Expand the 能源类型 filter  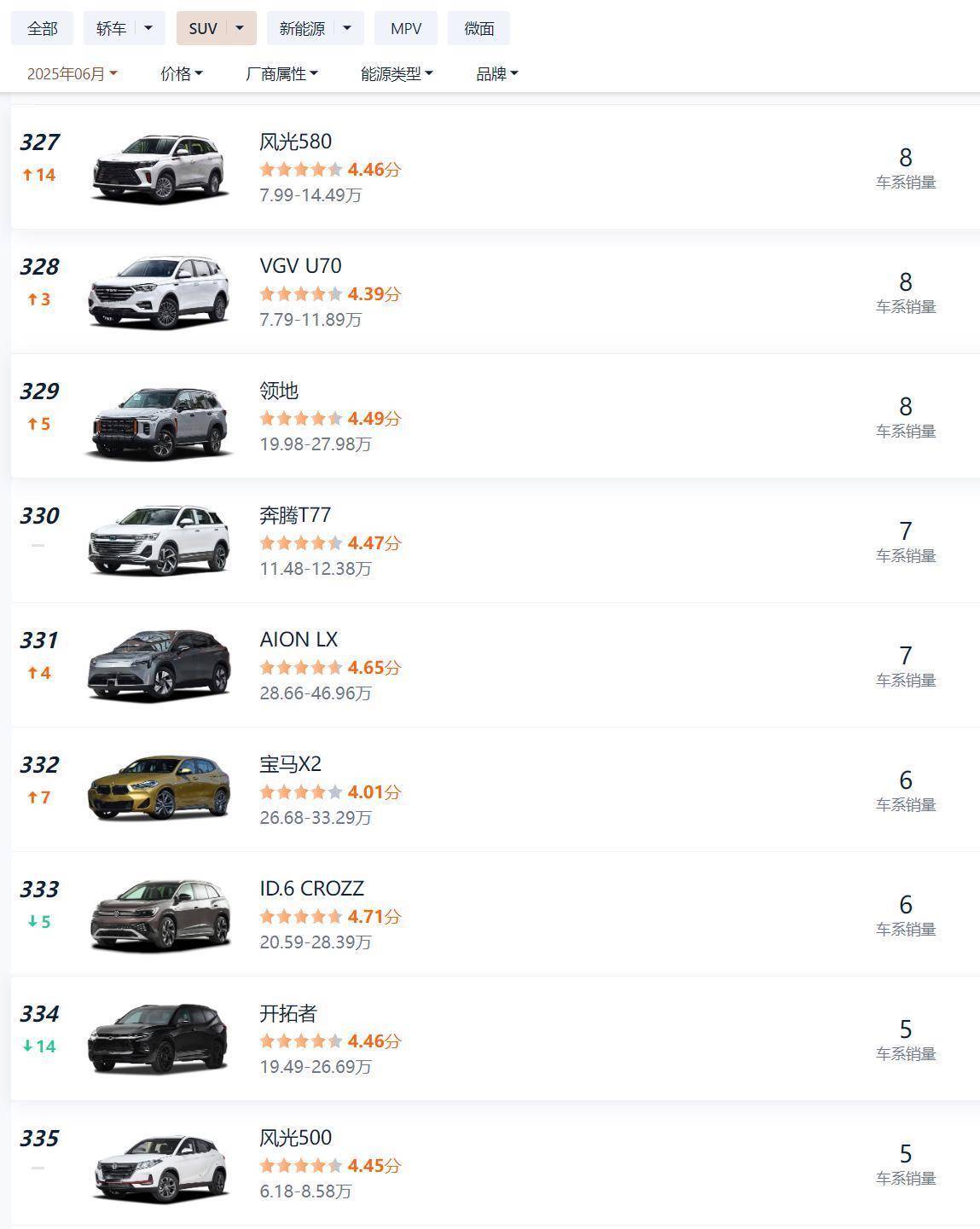pyautogui.click(x=397, y=74)
